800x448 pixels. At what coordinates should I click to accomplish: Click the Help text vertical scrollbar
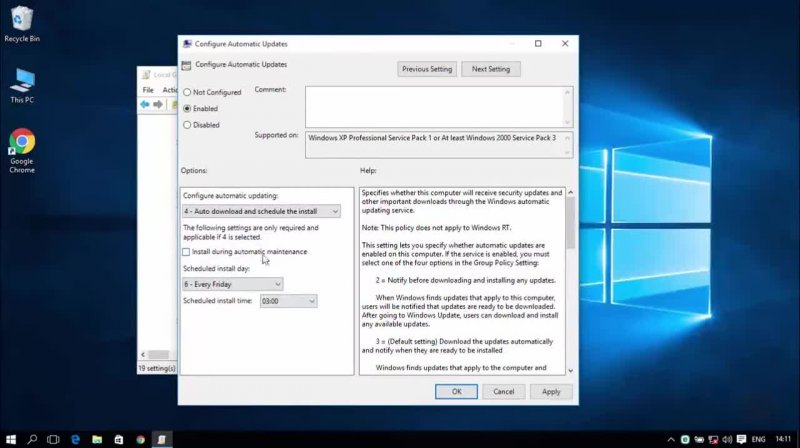pyautogui.click(x=570, y=280)
